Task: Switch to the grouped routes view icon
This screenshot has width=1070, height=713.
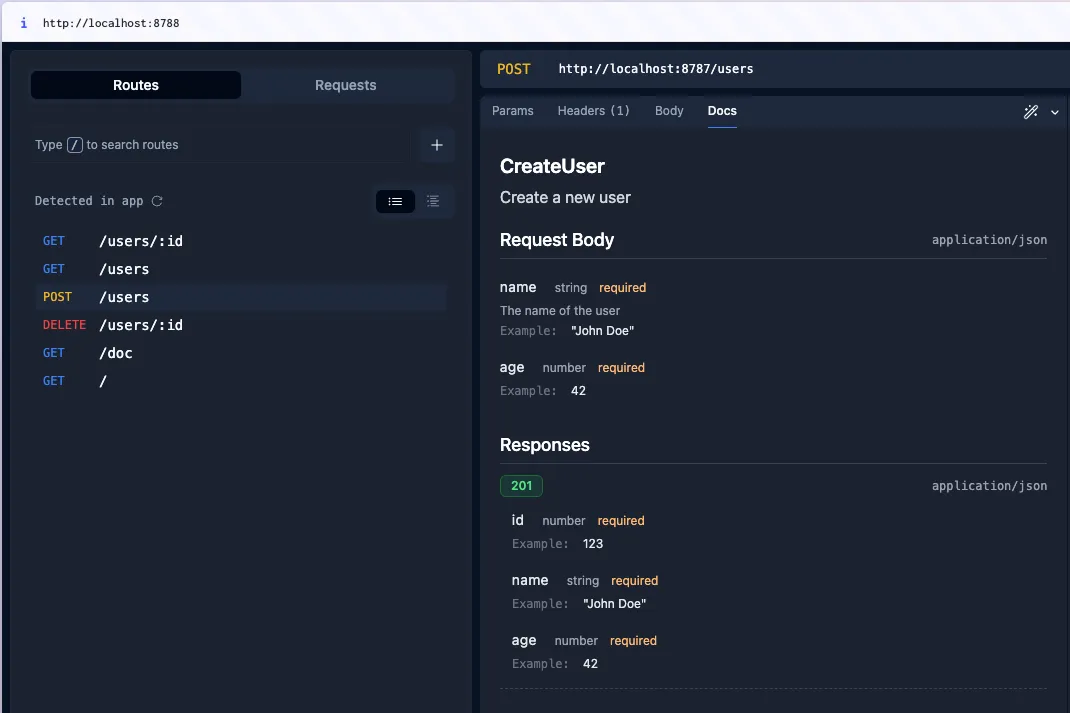Action: 433,201
